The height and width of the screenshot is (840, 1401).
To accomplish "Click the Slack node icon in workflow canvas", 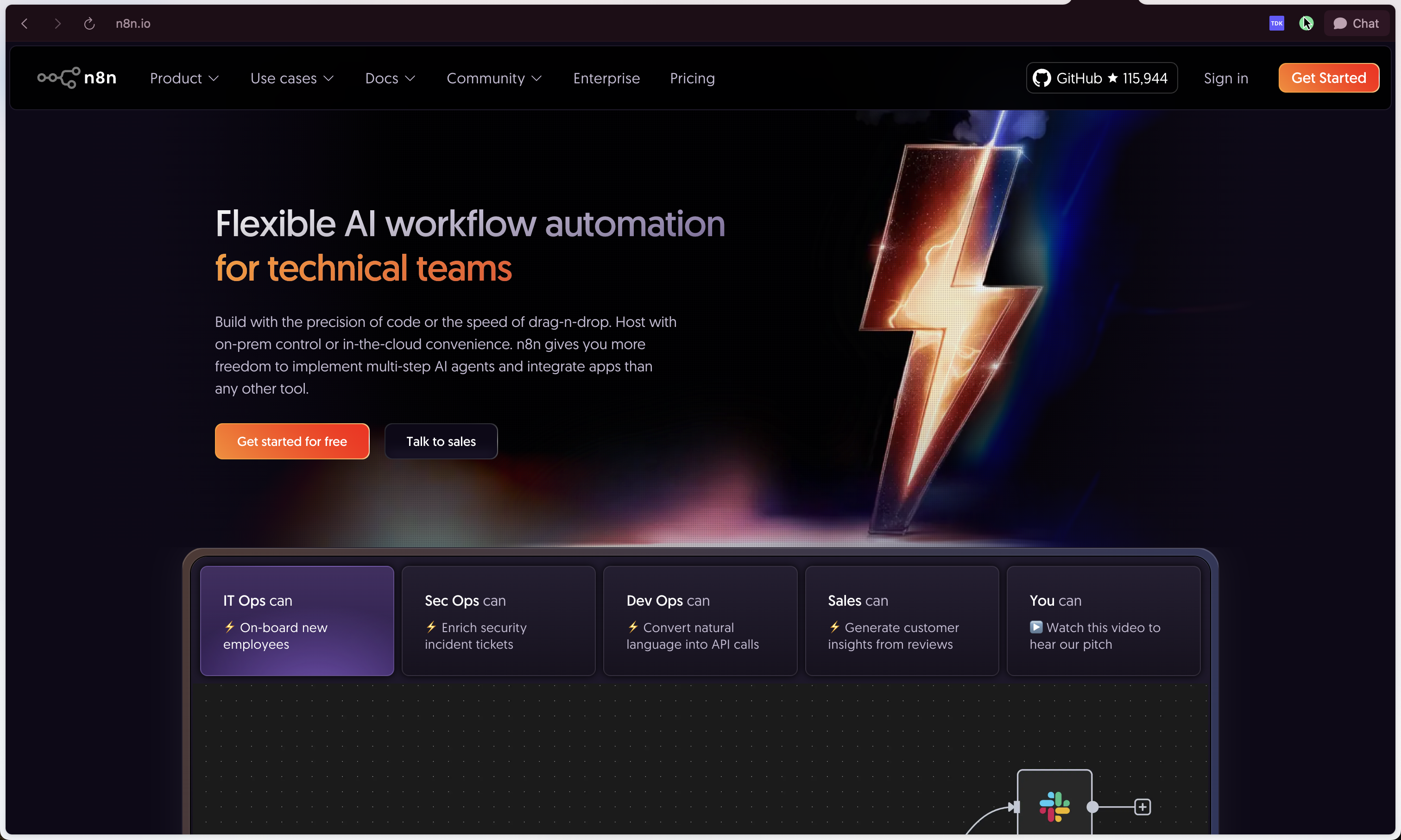I will (1054, 807).
